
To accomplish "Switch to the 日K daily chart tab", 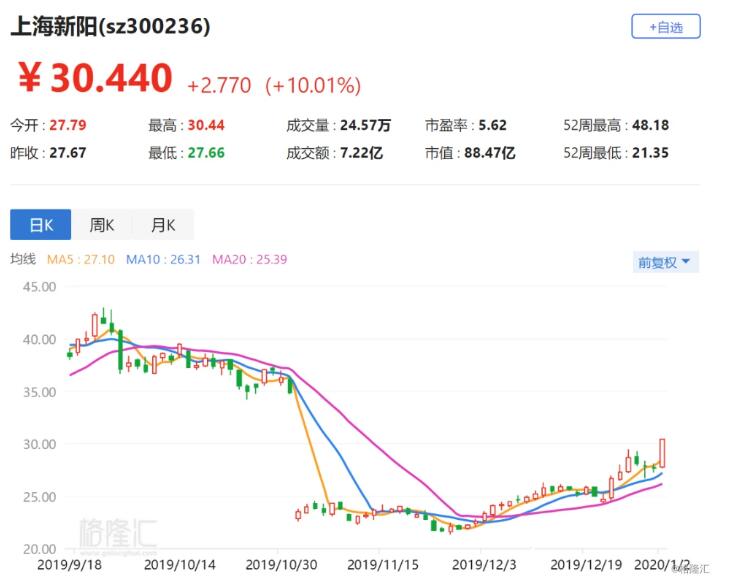I will [40, 225].
